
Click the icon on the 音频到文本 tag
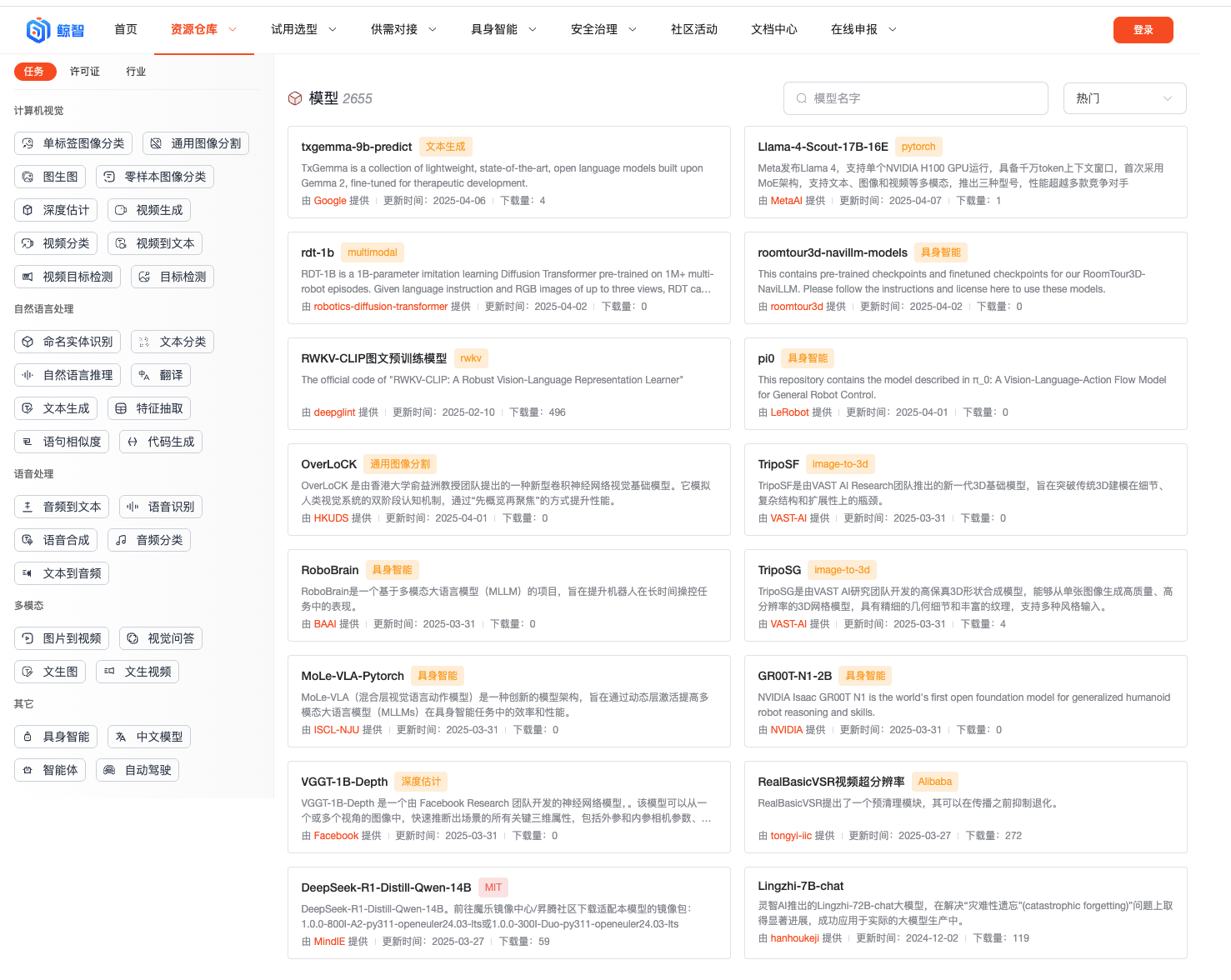[x=28, y=507]
